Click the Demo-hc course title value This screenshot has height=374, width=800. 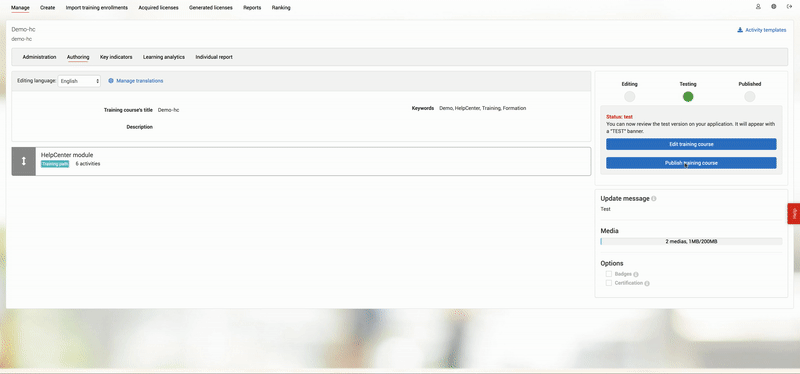tap(168, 110)
